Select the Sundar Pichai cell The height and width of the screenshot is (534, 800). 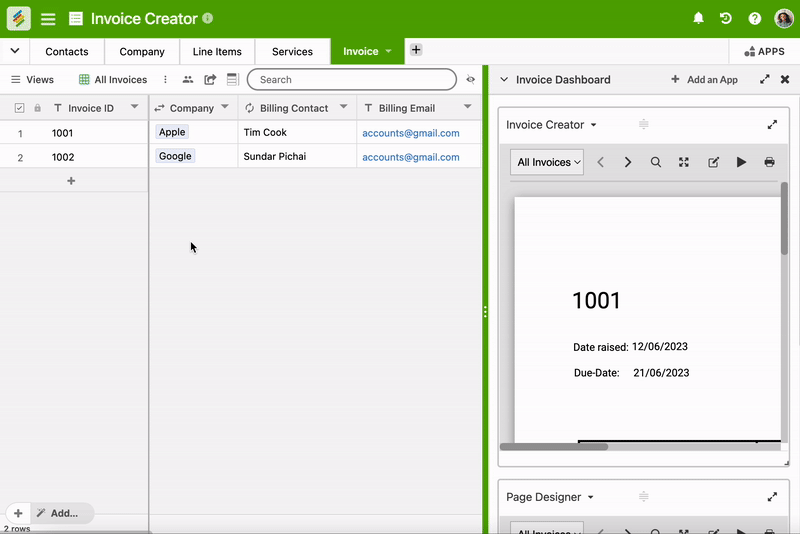click(x=297, y=156)
